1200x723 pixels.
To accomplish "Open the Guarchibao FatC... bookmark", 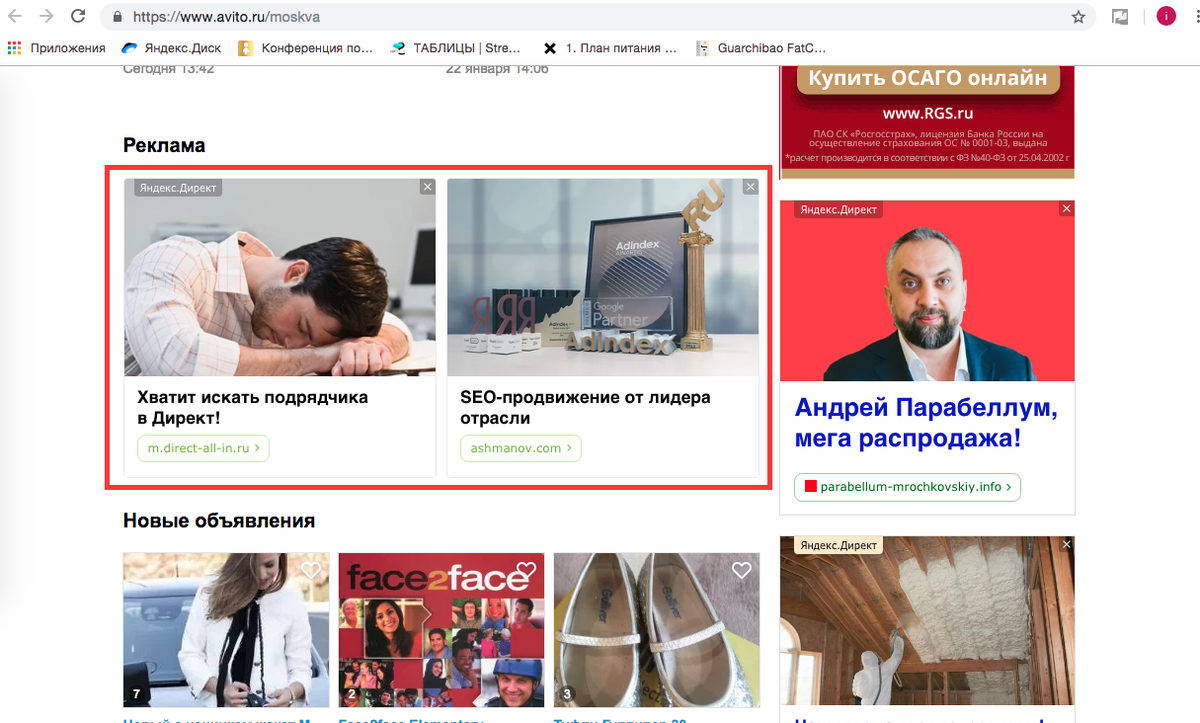I will 761,47.
